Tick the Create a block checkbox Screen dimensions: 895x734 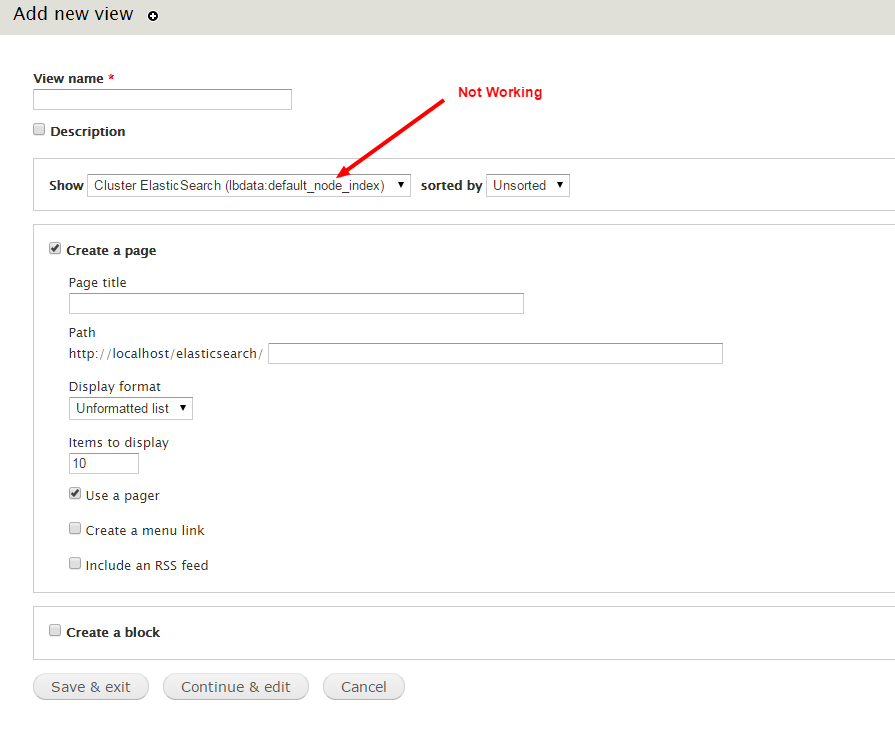[55, 631]
